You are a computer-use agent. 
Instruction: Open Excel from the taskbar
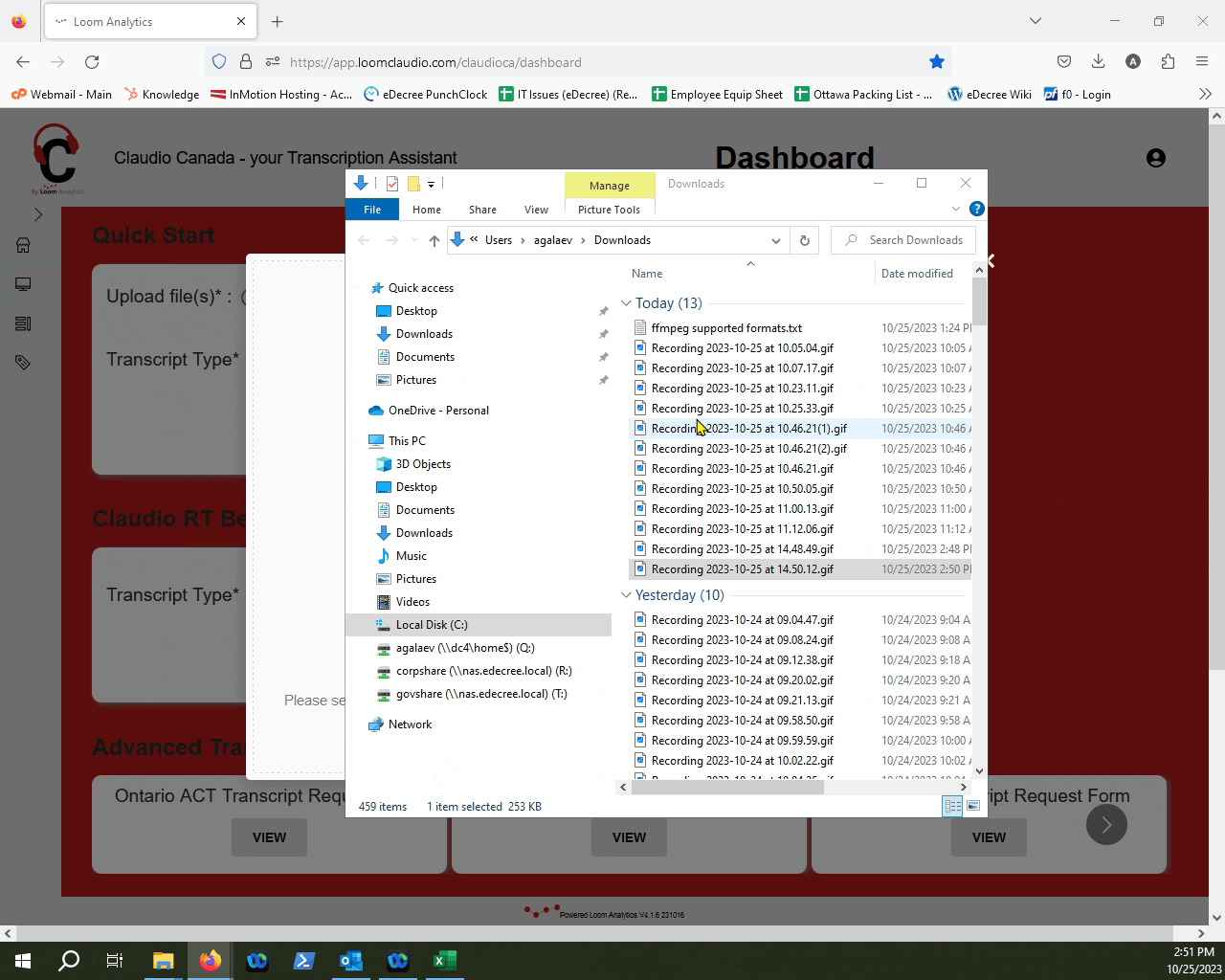click(x=444, y=960)
